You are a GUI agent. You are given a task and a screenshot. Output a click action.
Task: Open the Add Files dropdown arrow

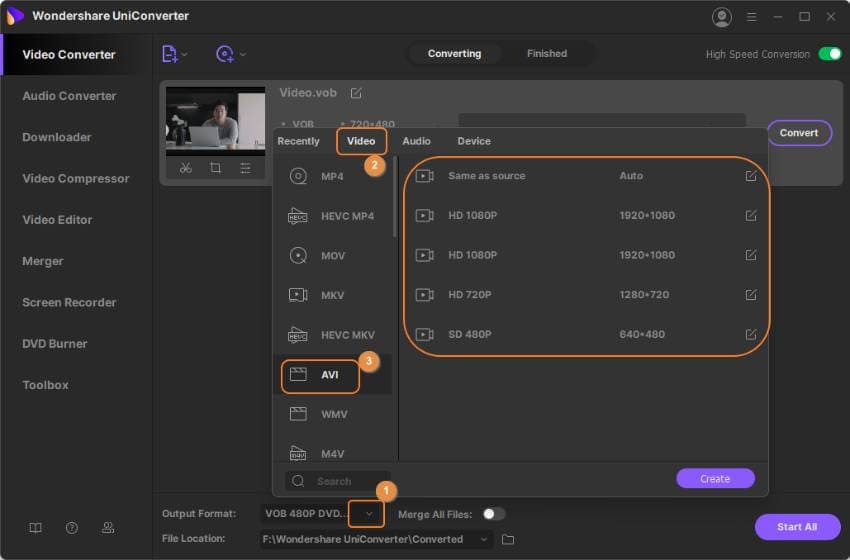(x=184, y=54)
